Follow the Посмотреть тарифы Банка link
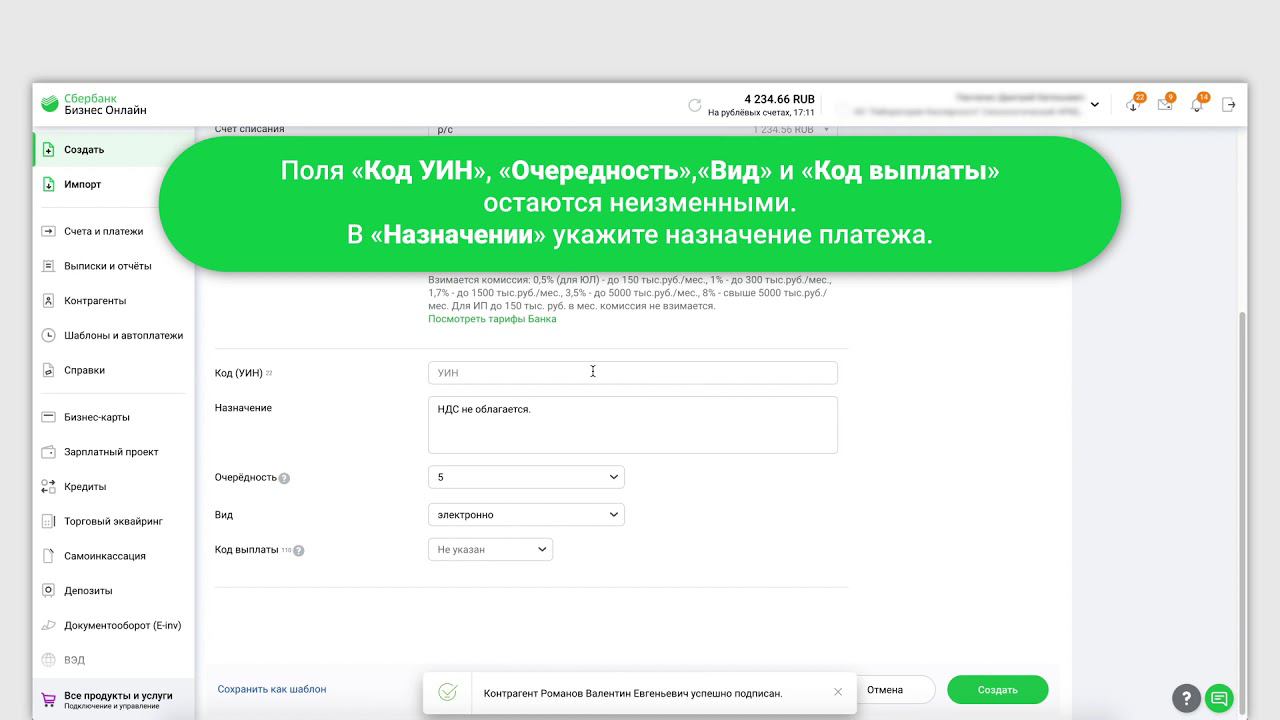The image size is (1280, 720). pyautogui.click(x=492, y=319)
